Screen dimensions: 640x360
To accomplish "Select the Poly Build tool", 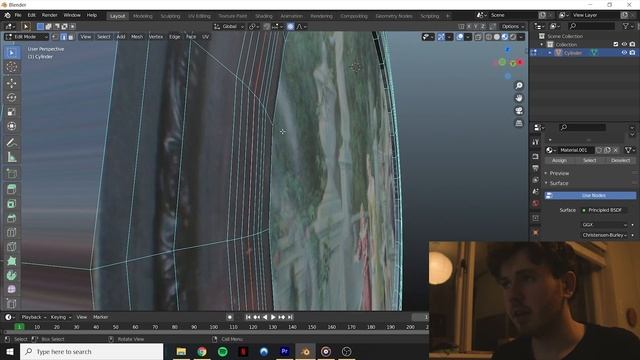I will click(11, 261).
